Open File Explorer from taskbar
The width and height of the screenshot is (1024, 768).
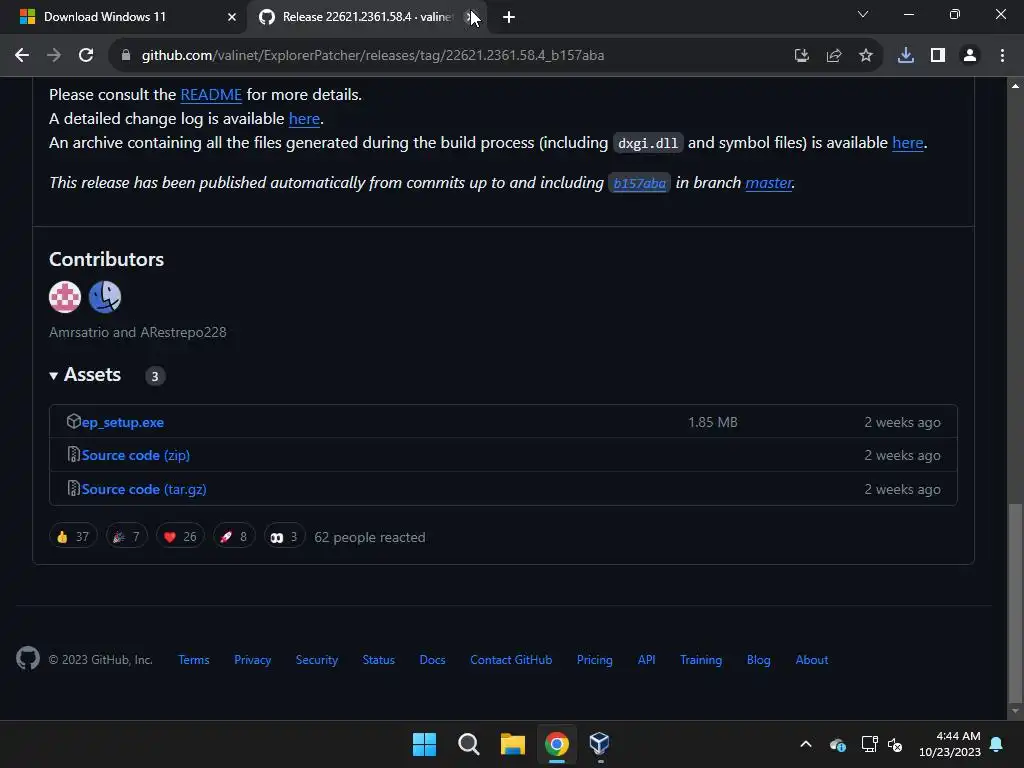pos(513,744)
